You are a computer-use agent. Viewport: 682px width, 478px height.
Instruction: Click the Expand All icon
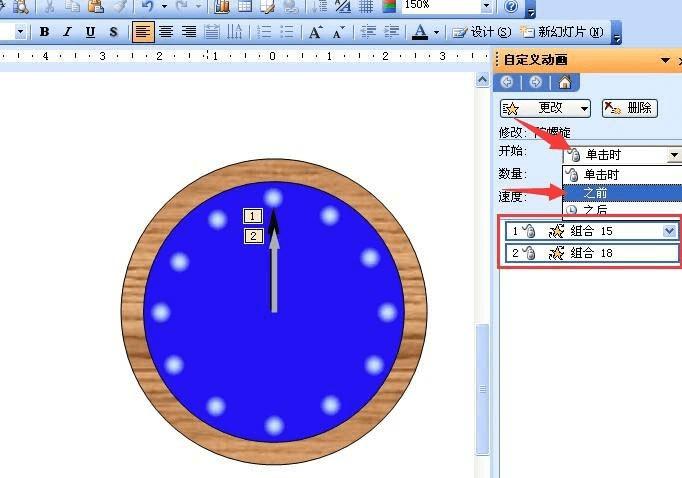pyautogui.click(x=321, y=6)
